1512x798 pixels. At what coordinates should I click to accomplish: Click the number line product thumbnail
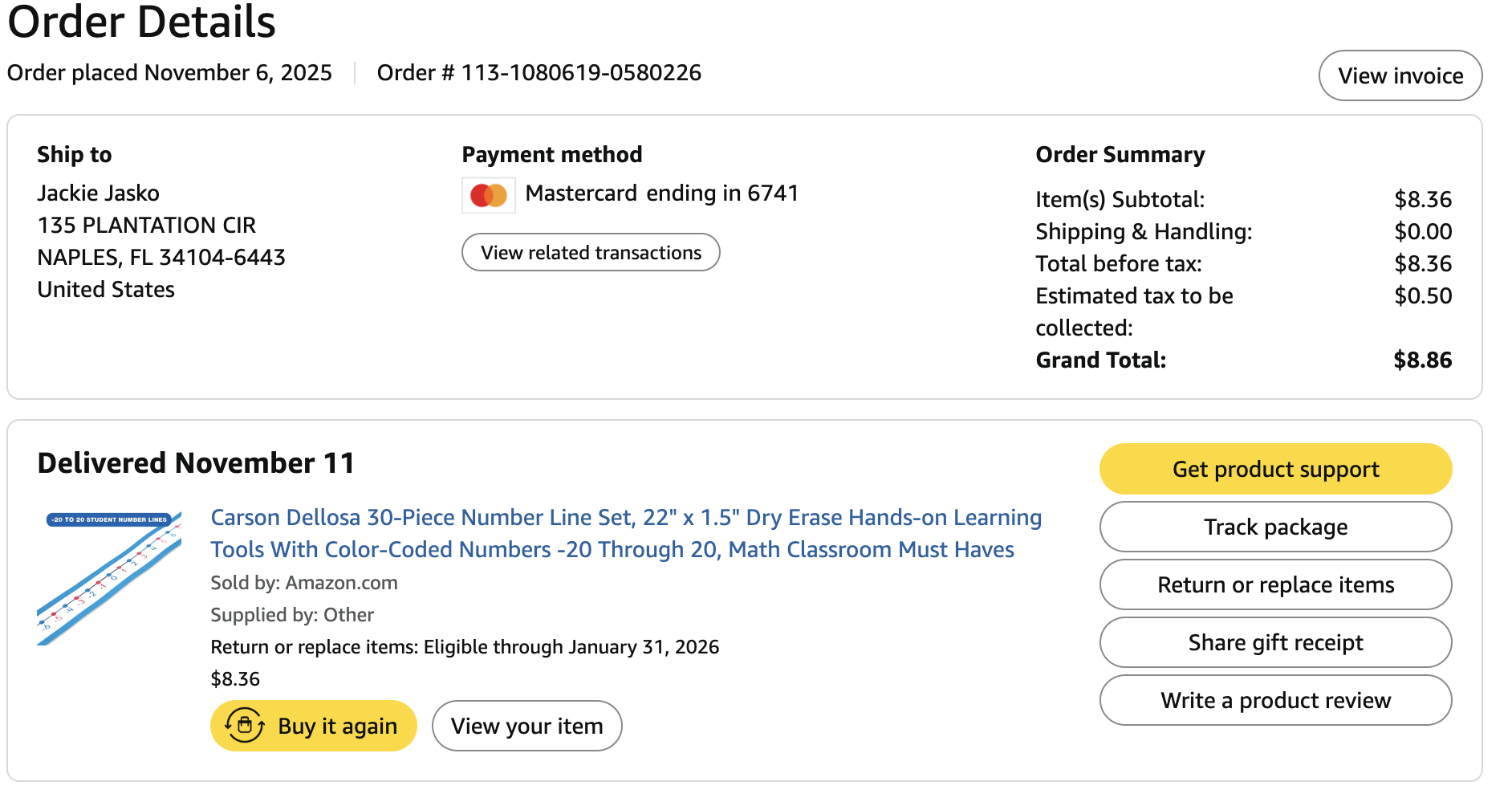pyautogui.click(x=109, y=578)
